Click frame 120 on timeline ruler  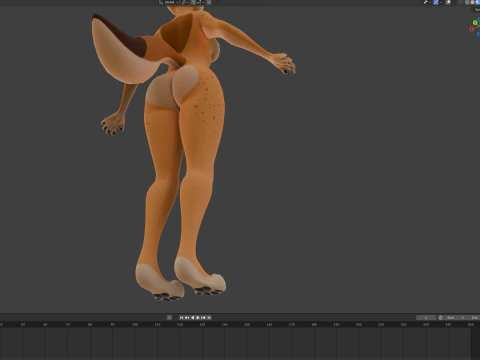180,324
